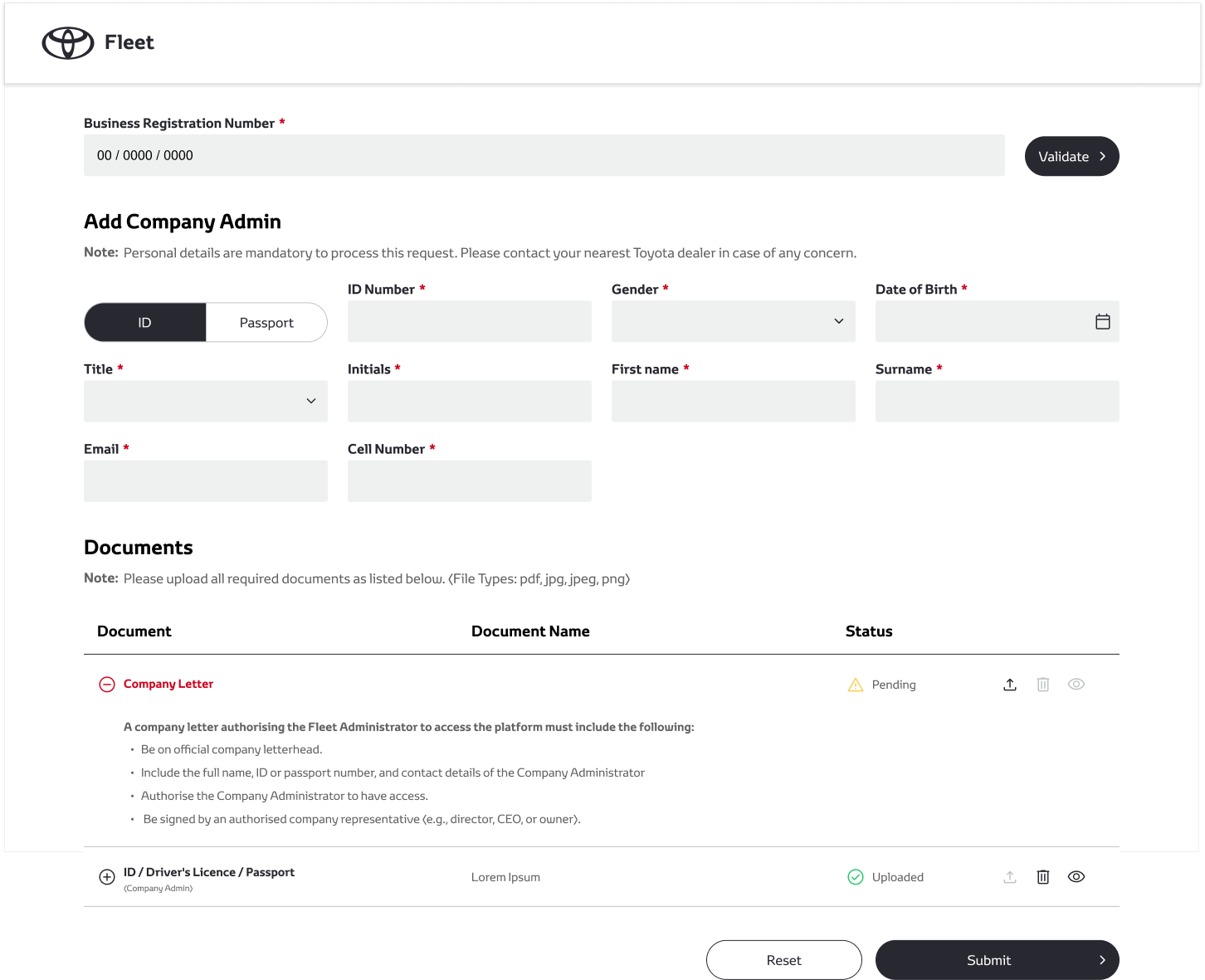The height and width of the screenshot is (980, 1205).
Task: Upload a file for Company Letter
Action: [x=1010, y=685]
